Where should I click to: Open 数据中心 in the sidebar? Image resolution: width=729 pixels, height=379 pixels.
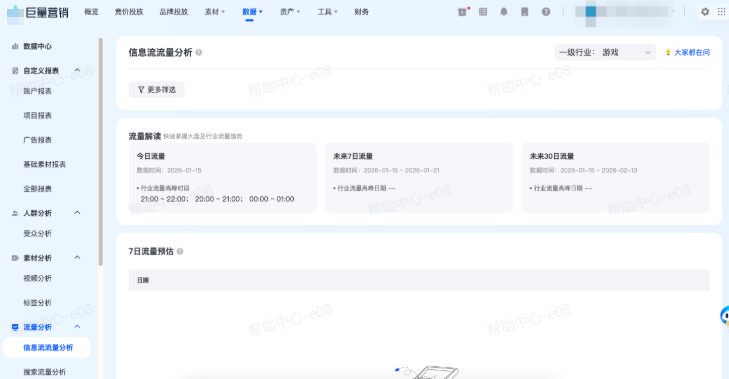38,47
